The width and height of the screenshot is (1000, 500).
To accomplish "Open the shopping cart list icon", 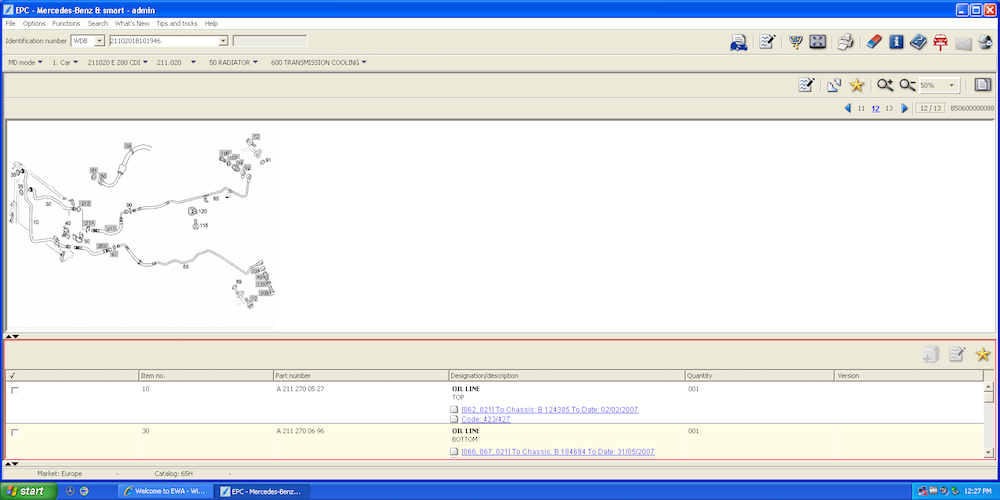I will point(795,42).
